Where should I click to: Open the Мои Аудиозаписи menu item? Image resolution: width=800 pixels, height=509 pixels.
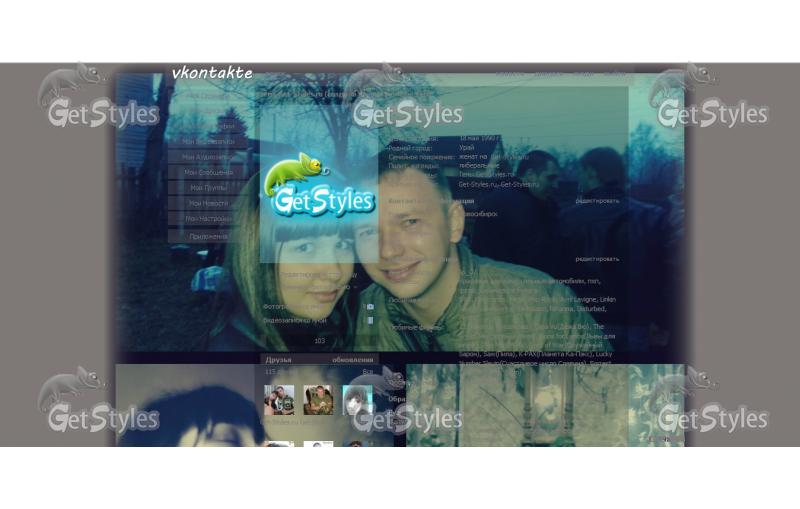point(208,157)
